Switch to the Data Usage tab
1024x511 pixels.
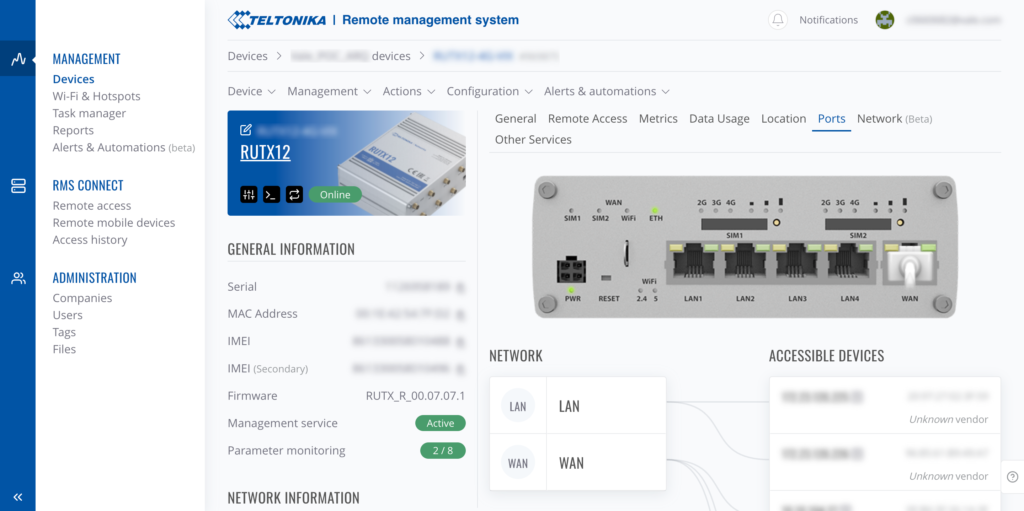pyautogui.click(x=719, y=119)
